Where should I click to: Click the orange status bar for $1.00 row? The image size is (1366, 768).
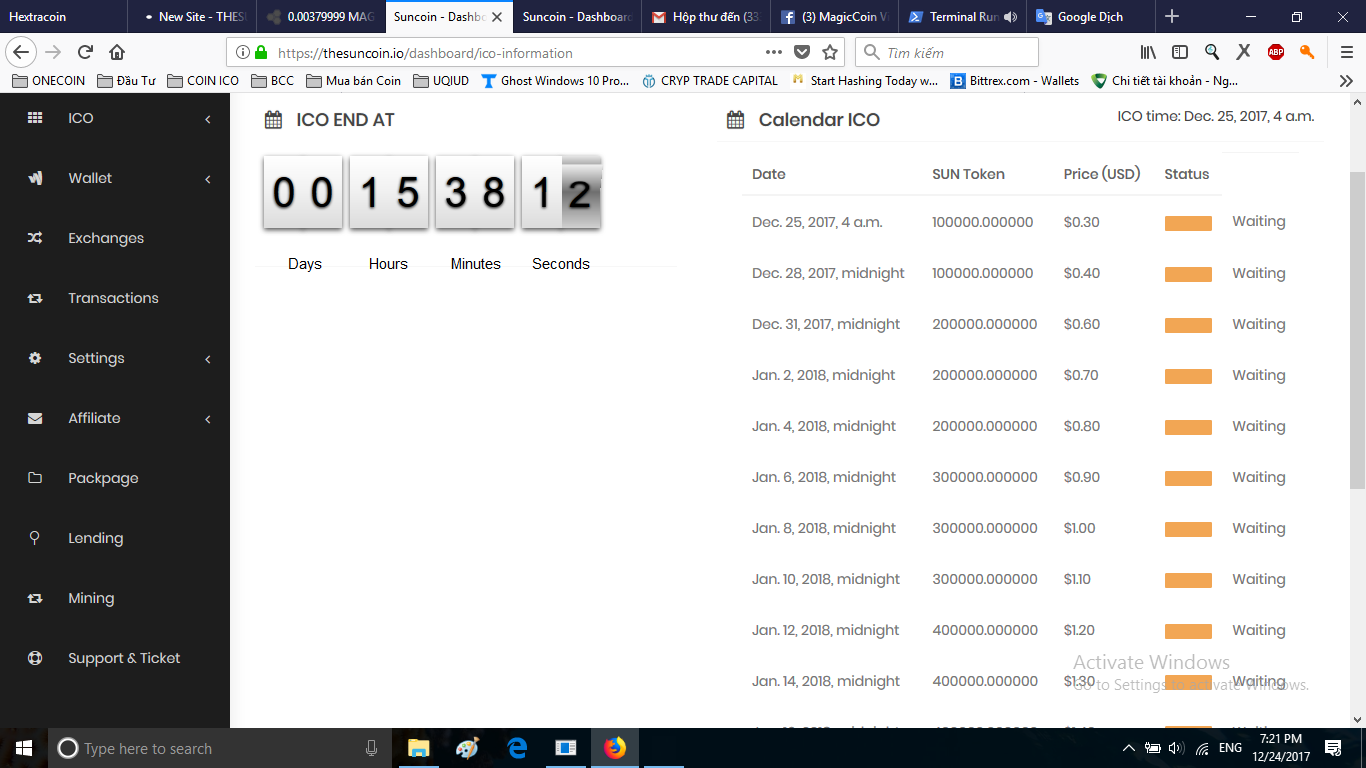click(x=1188, y=529)
